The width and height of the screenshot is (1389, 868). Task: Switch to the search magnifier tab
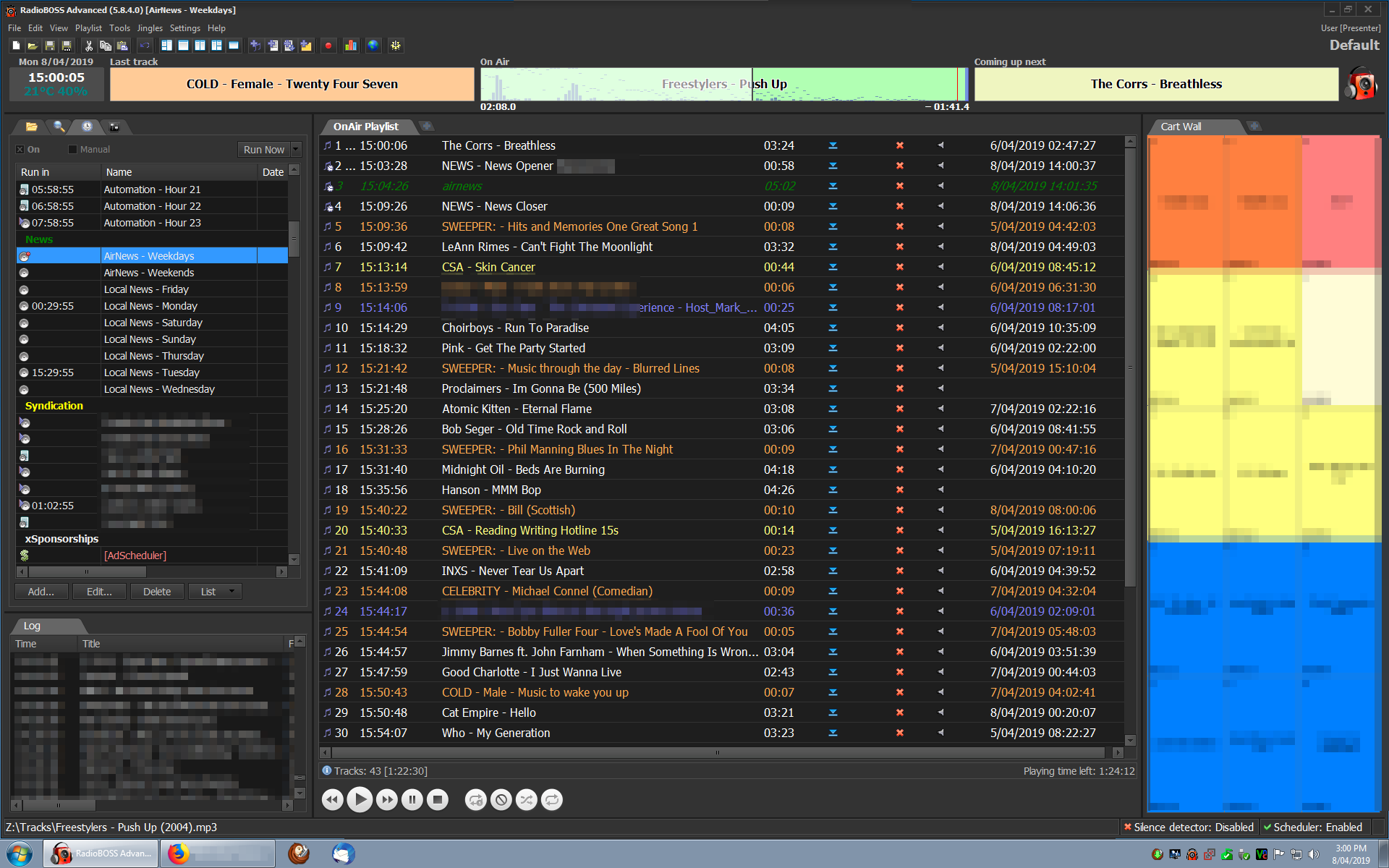tap(59, 127)
